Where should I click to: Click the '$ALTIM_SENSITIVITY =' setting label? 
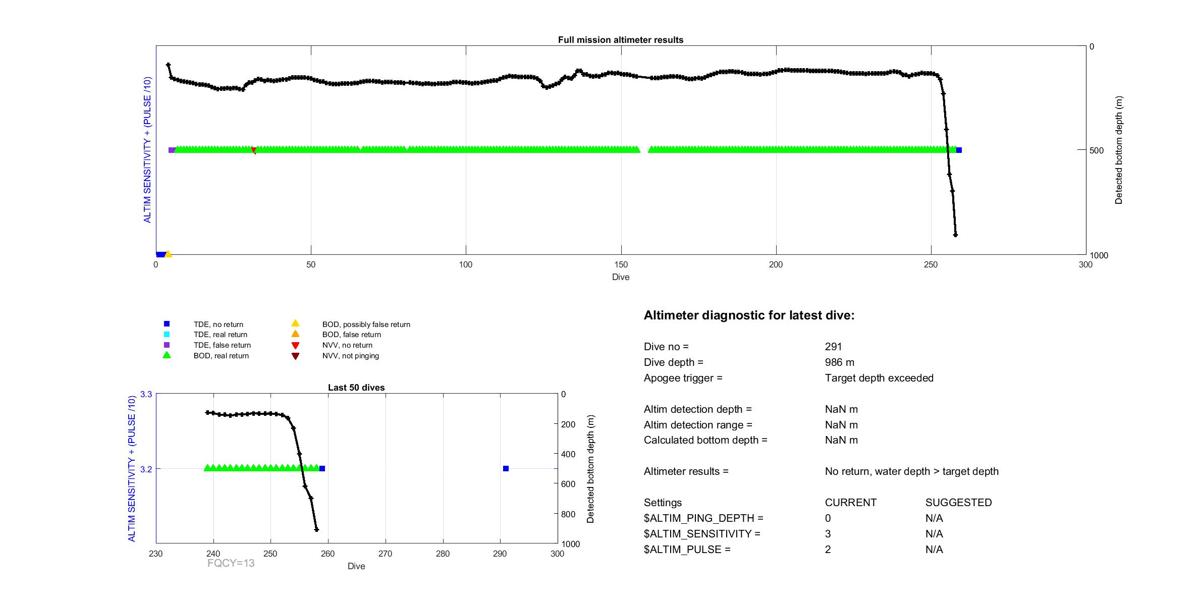pyautogui.click(x=702, y=534)
